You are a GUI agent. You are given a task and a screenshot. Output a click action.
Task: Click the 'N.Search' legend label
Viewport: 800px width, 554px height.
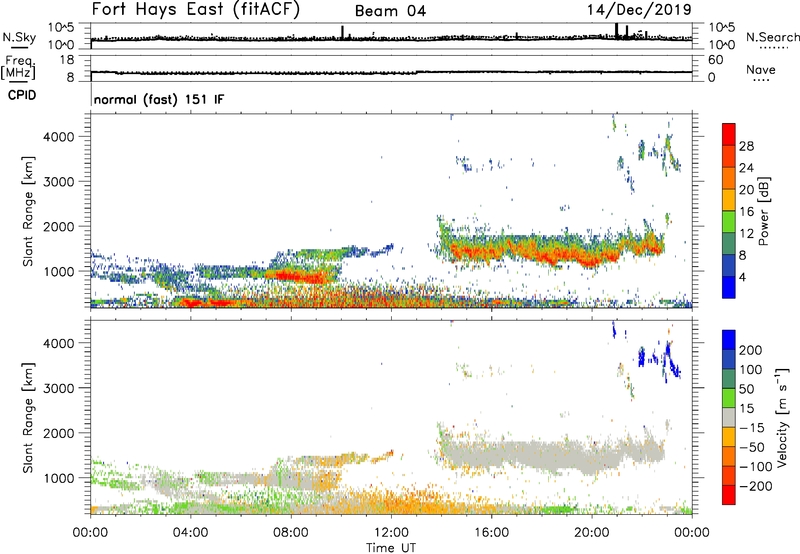[772, 37]
